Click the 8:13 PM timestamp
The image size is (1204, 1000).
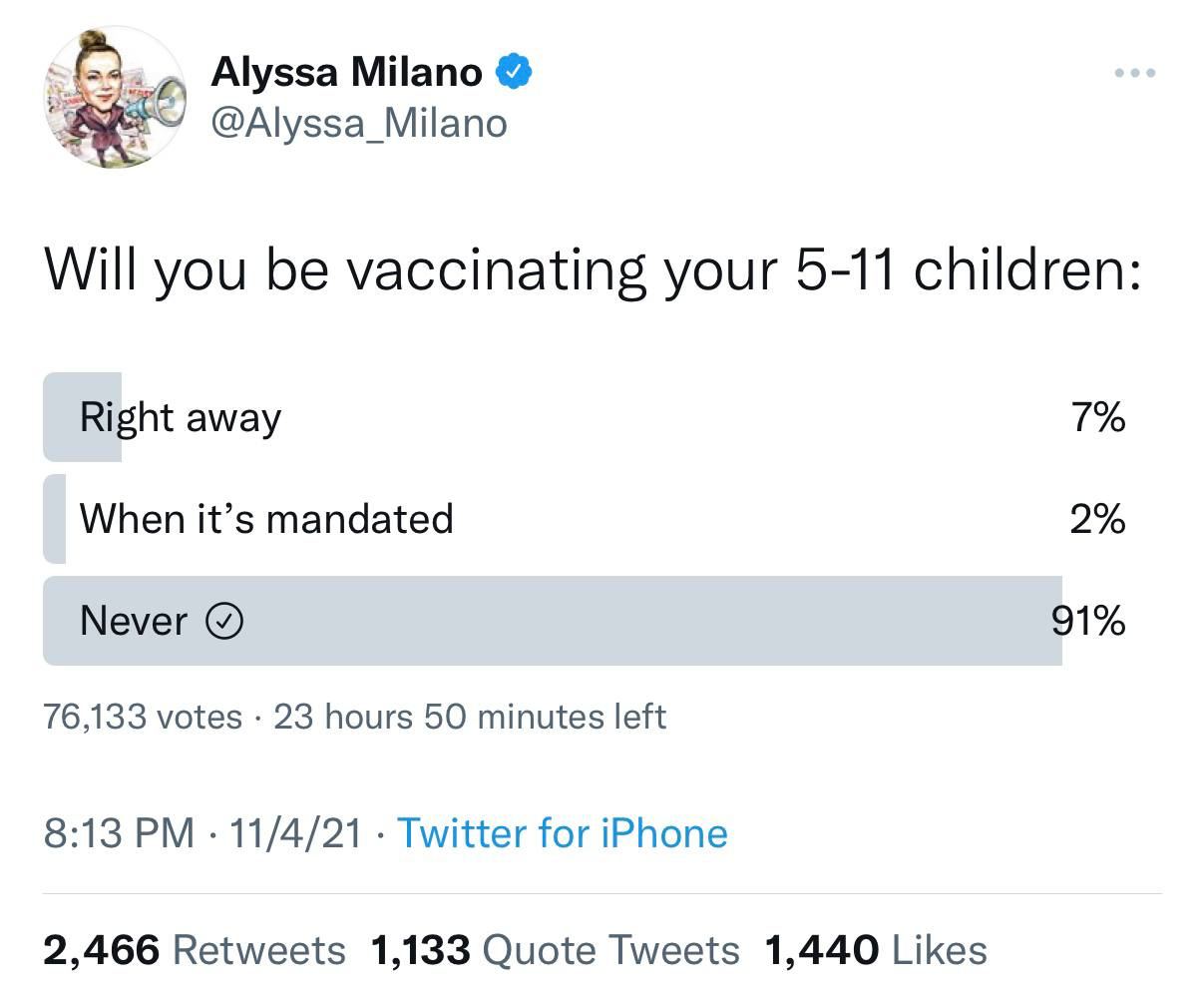(119, 832)
